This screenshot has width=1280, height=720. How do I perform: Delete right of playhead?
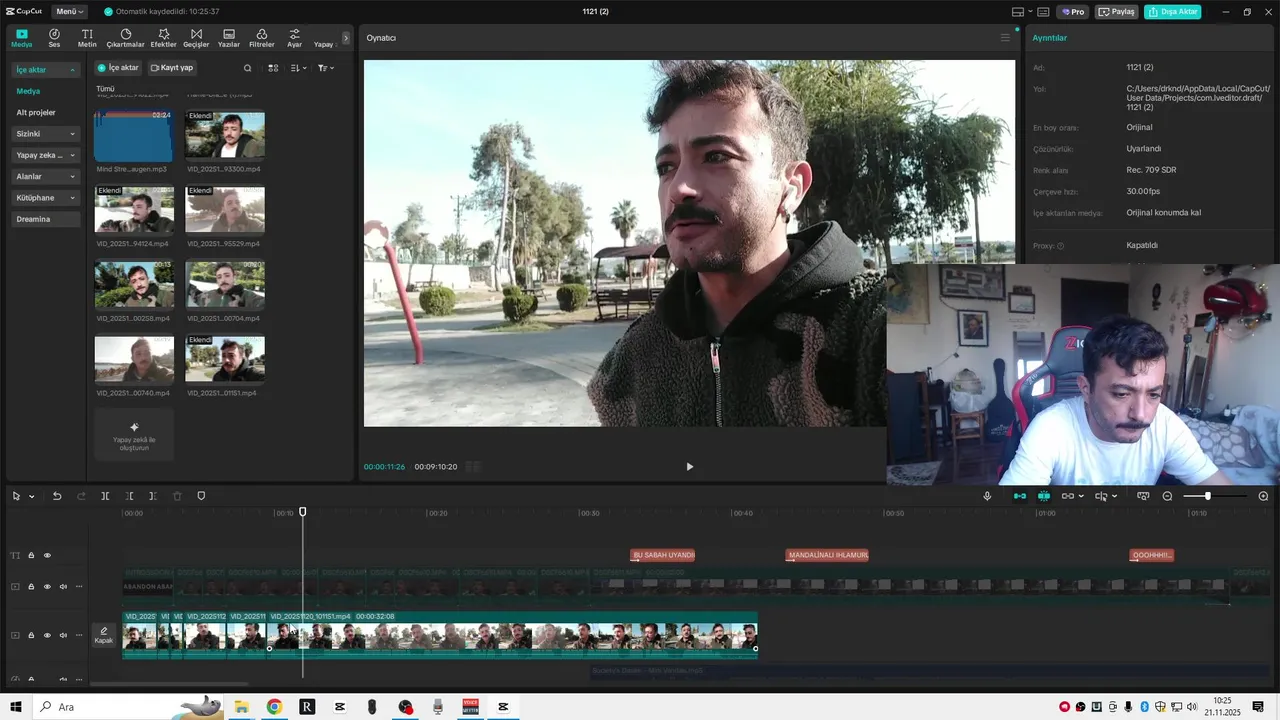tap(153, 496)
